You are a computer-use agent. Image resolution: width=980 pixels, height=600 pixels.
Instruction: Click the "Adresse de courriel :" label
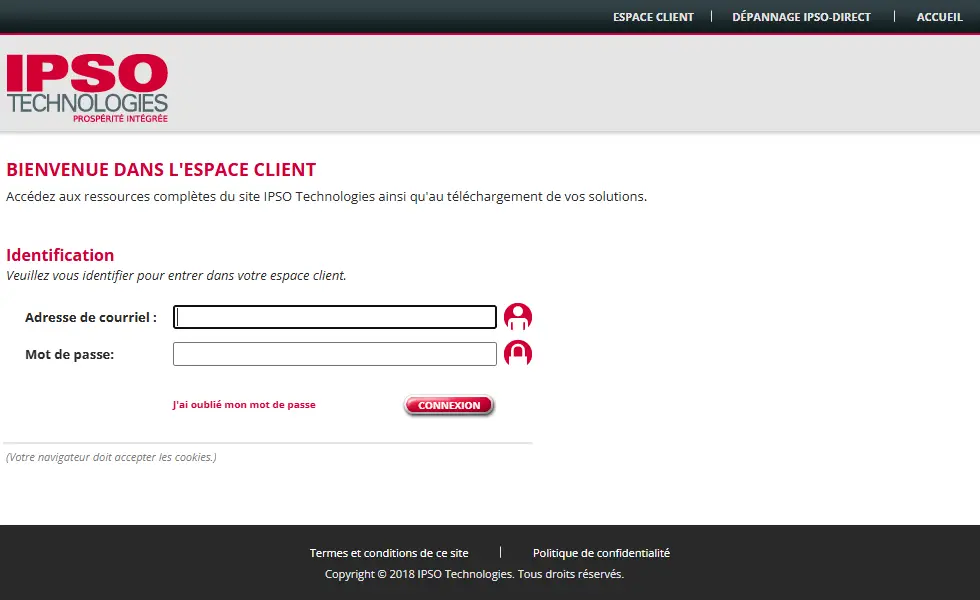(x=91, y=318)
